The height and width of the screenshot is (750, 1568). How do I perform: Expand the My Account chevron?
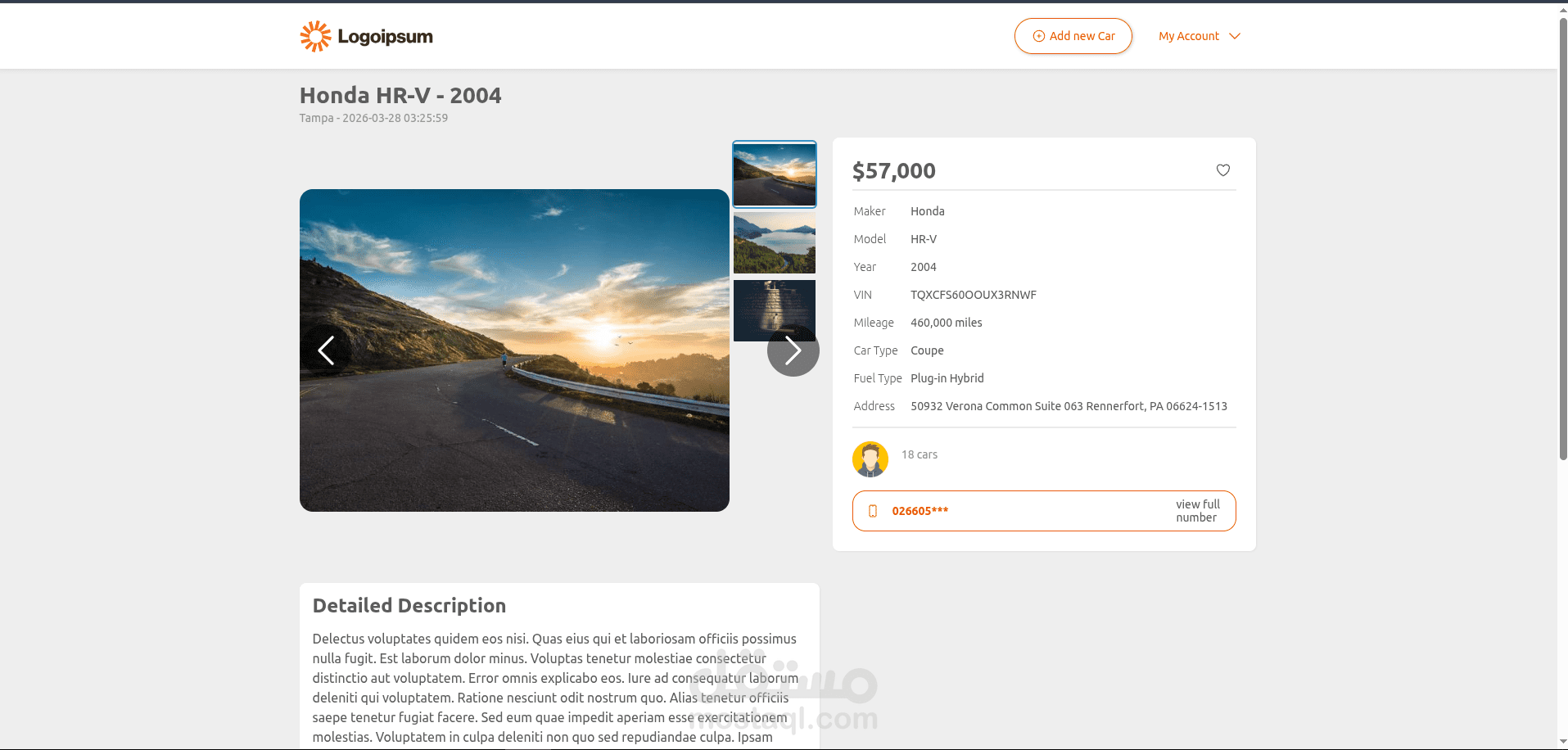click(1235, 36)
